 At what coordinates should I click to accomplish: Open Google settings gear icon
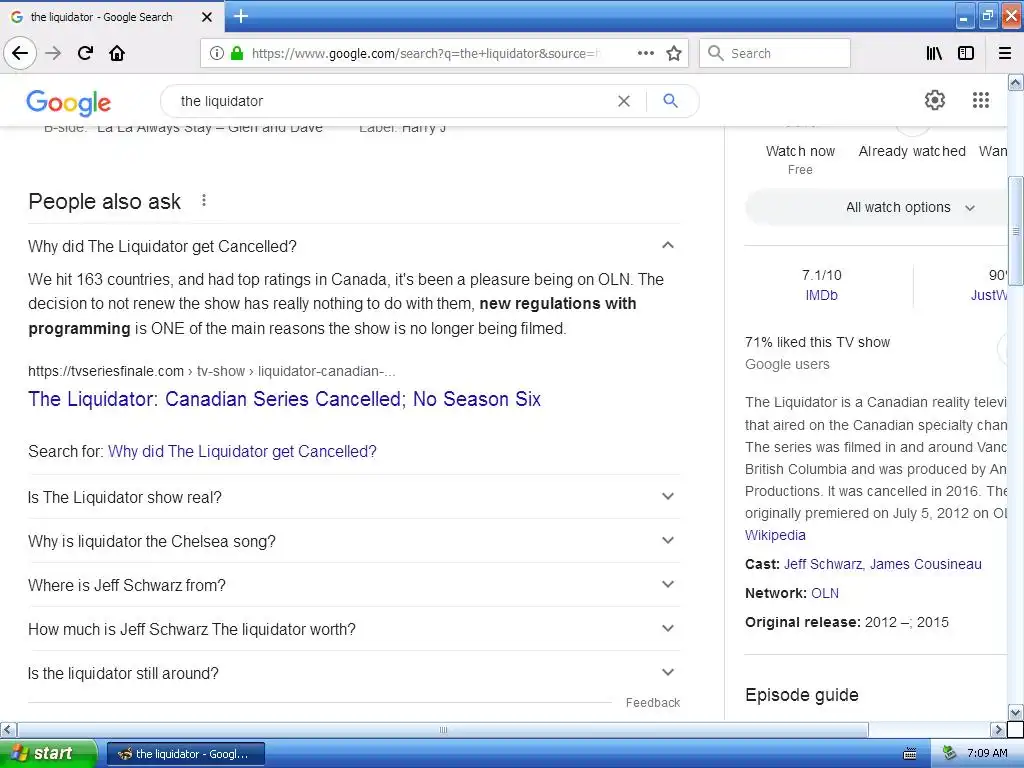(935, 100)
